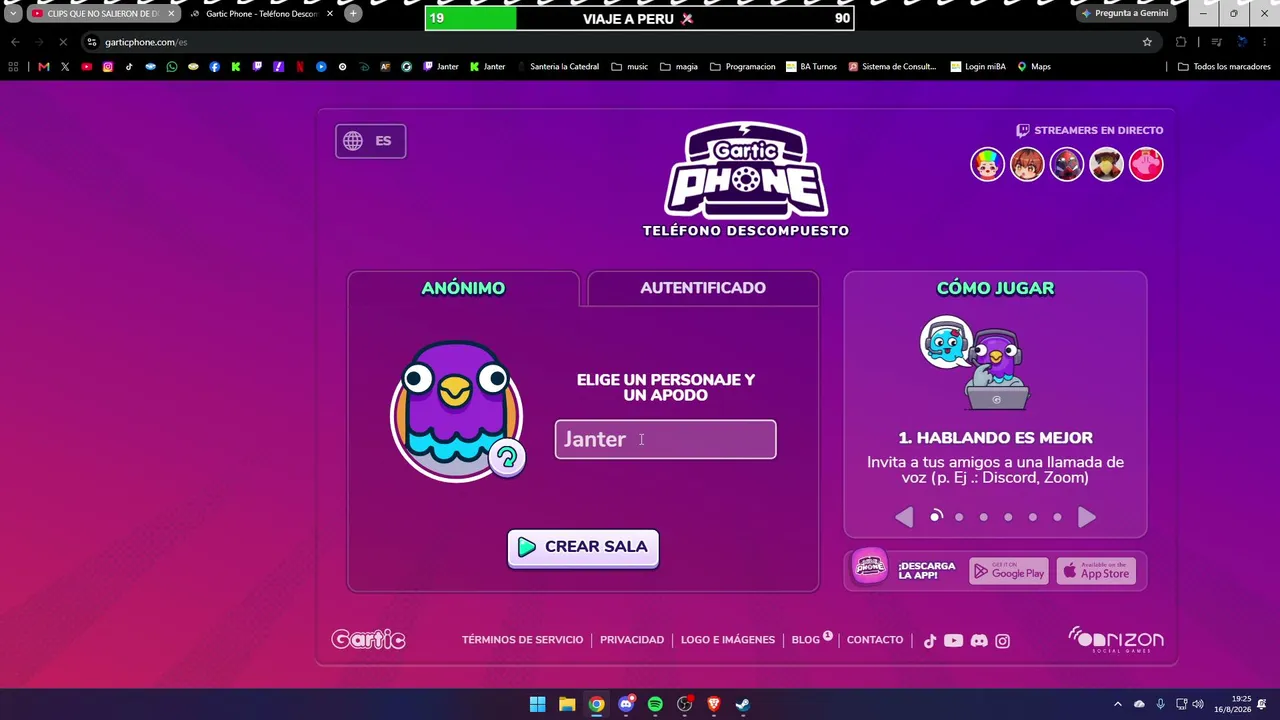Open the YouTube bookmark icon
This screenshot has width=1280, height=720.
87,67
